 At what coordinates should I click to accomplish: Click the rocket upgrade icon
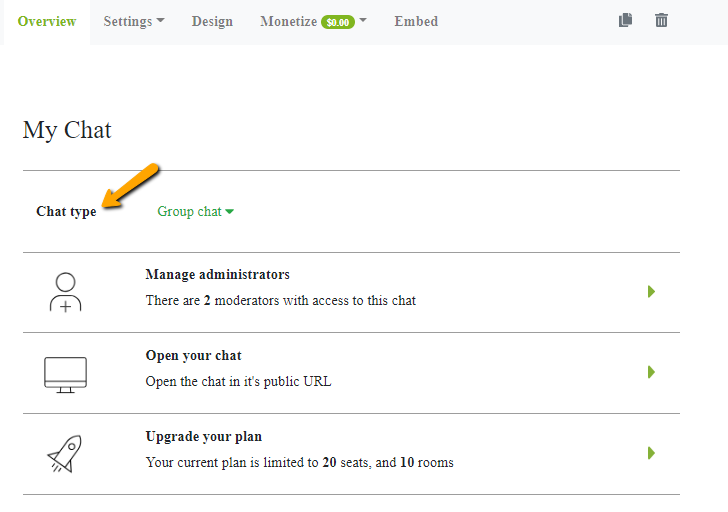coord(65,454)
